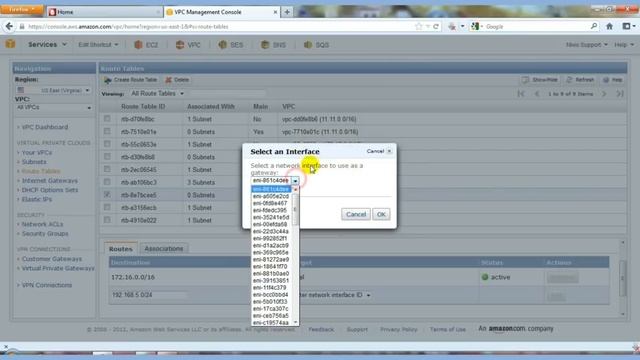Open the Edit Shortcut dropdown
This screenshot has height=360, width=640.
(98, 44)
